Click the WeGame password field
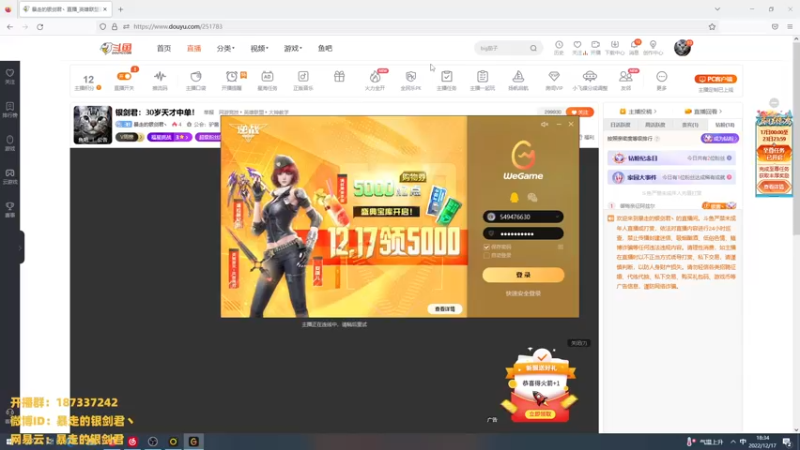Viewport: 800px width, 450px height. [523, 234]
